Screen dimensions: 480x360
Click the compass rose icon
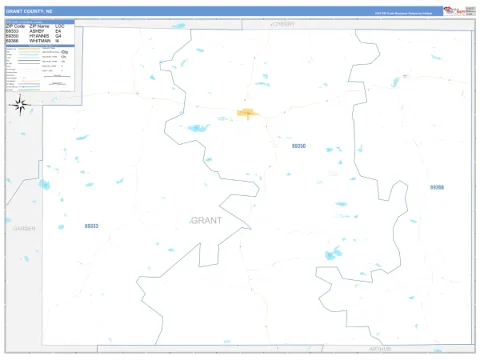(x=20, y=105)
